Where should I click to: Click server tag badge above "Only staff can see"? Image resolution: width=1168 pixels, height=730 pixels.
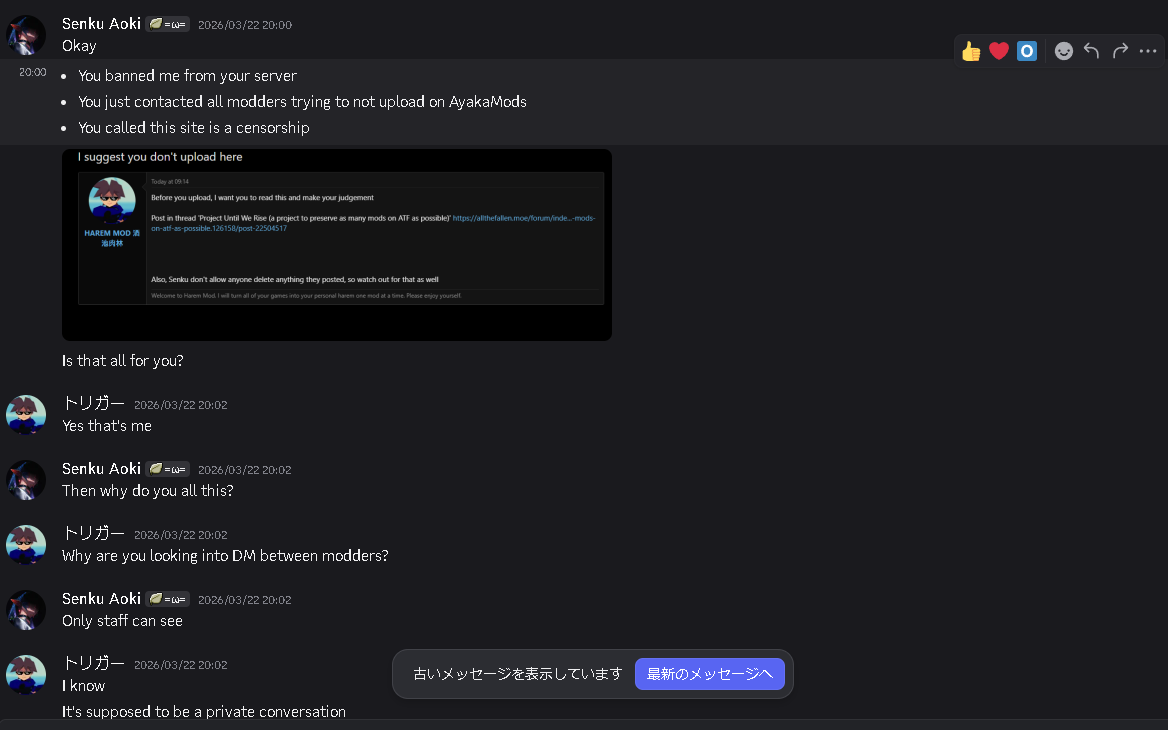[x=167, y=599]
